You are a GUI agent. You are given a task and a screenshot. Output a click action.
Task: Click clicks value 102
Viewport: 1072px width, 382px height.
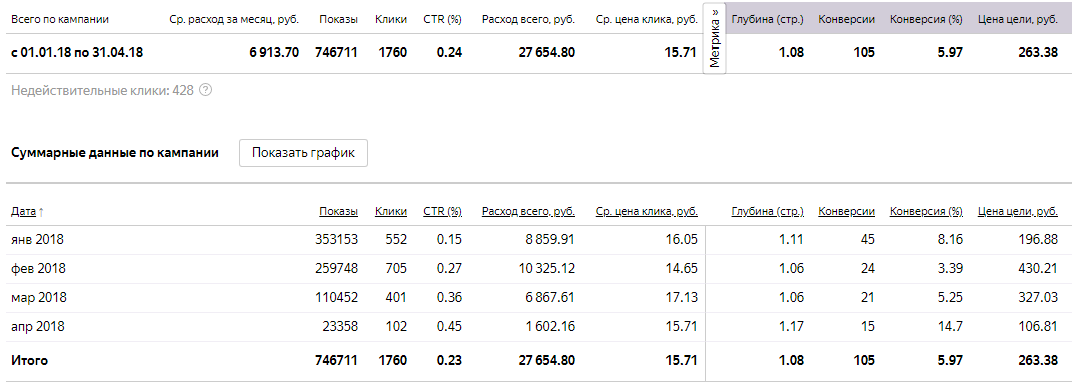(x=397, y=327)
